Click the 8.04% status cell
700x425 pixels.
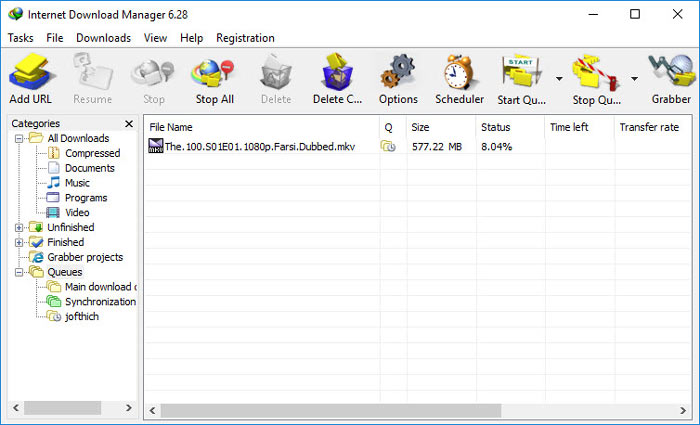496,147
